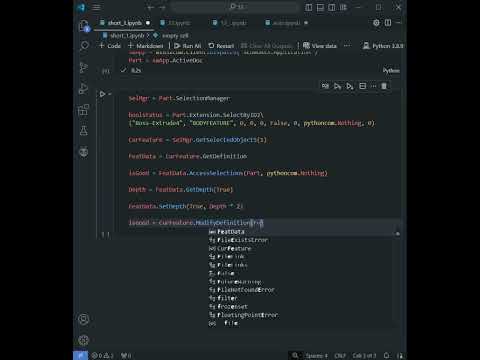Restart the notebook kernel
Viewport: 480px width, 360px height.
(x=221, y=46)
